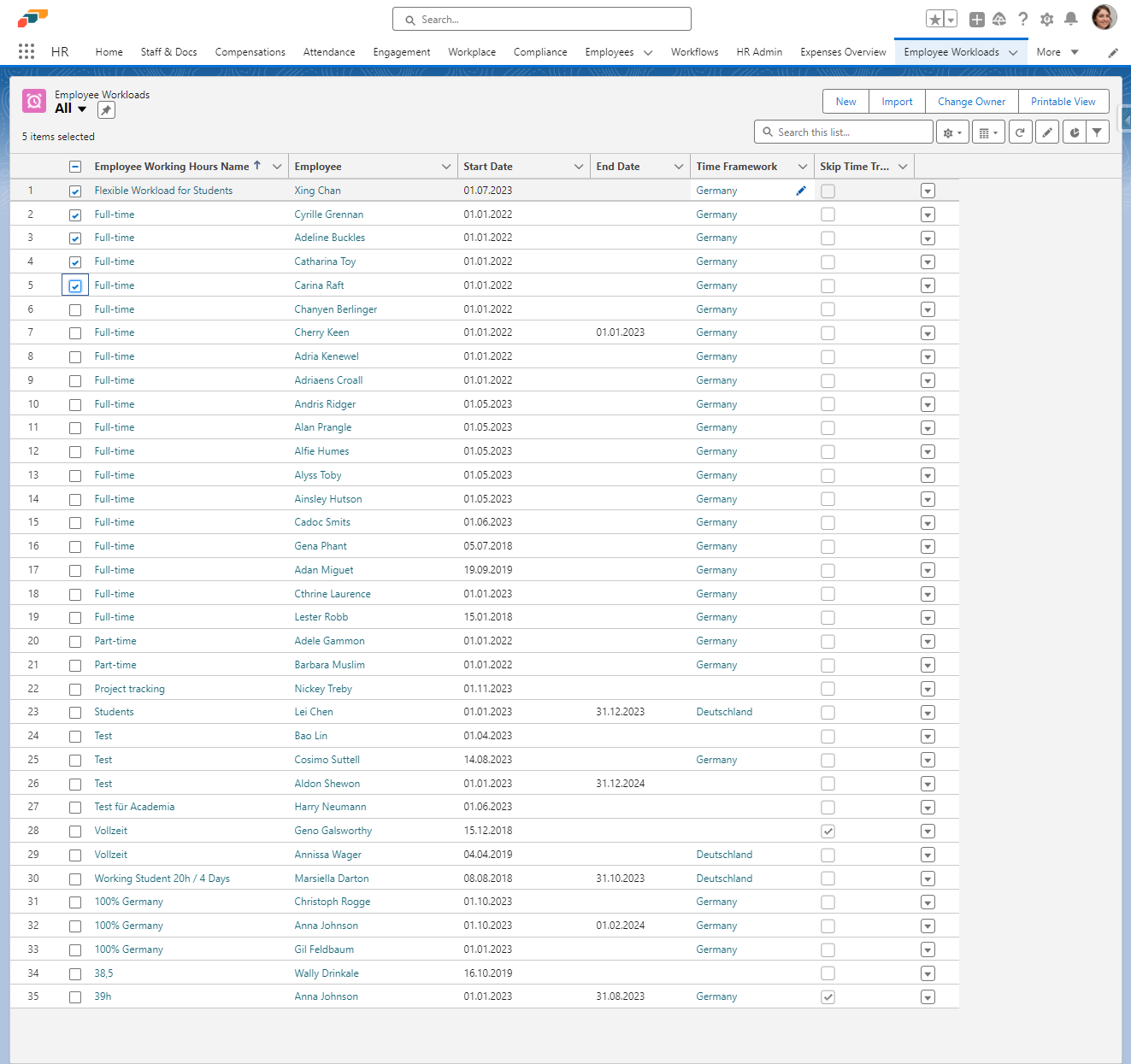Viewport: 1131px width, 1064px height.
Task: Open the notifications bell
Action: pyautogui.click(x=1071, y=19)
